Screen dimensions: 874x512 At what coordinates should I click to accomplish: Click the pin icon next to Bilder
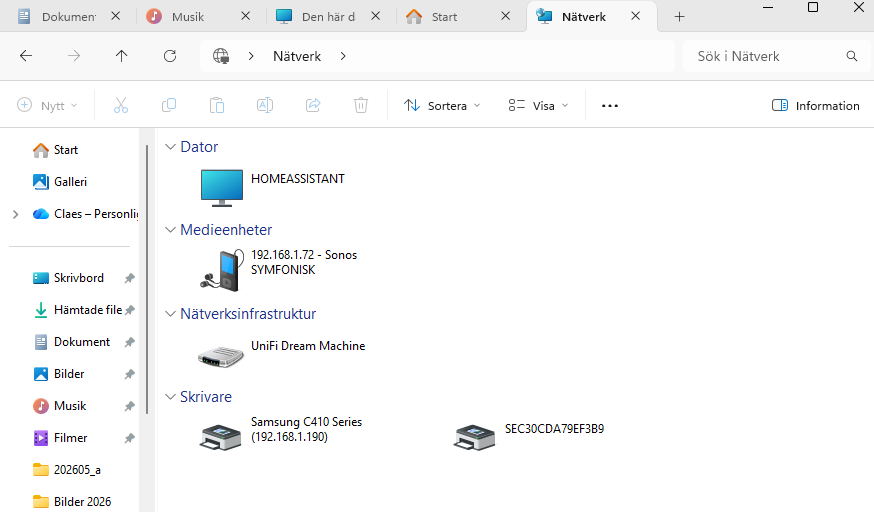coord(129,374)
